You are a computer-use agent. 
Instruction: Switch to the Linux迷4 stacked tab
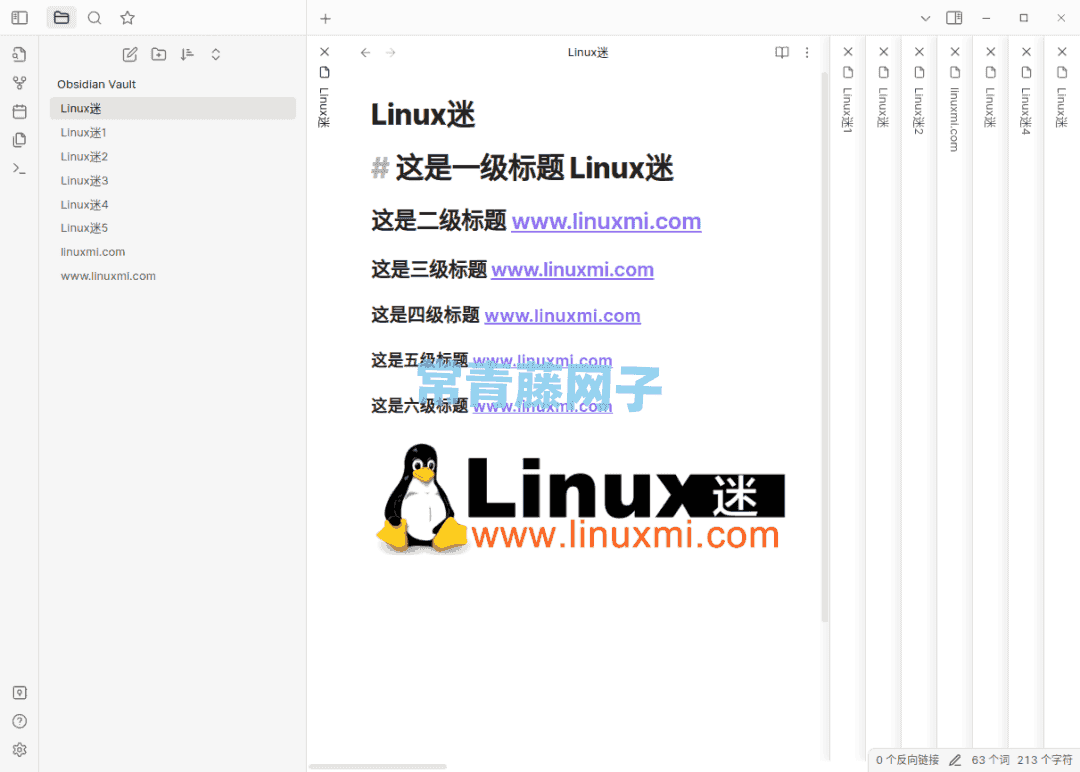pyautogui.click(x=1026, y=110)
